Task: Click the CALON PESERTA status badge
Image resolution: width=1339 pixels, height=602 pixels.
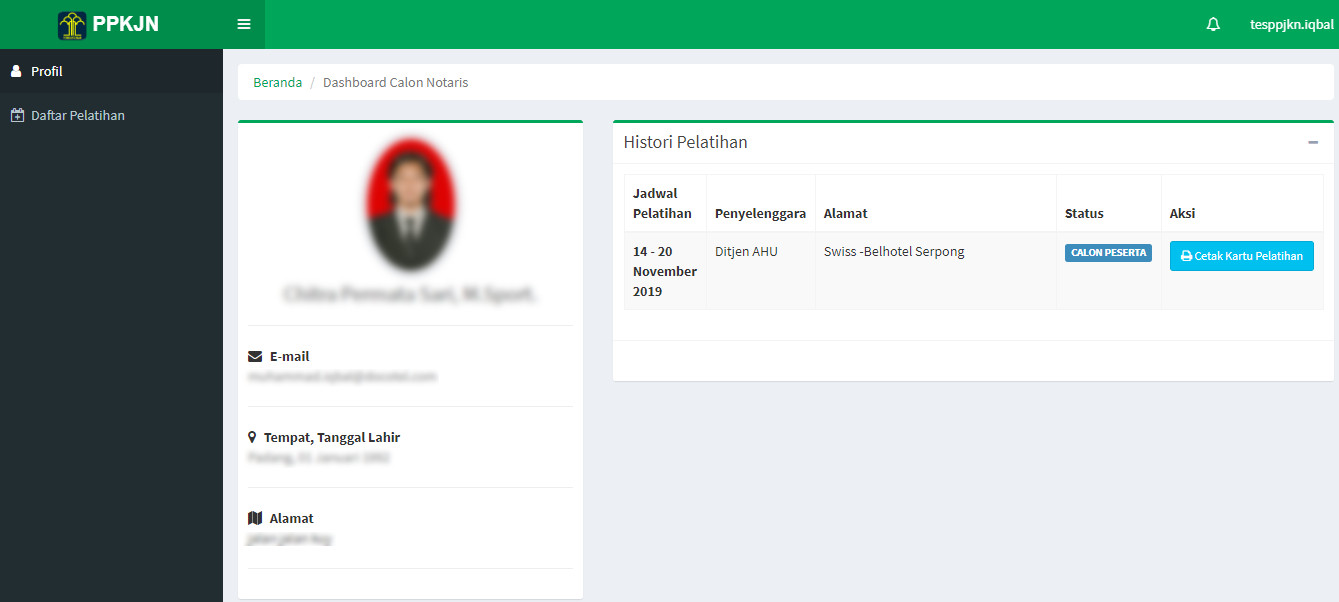Action: click(1107, 253)
